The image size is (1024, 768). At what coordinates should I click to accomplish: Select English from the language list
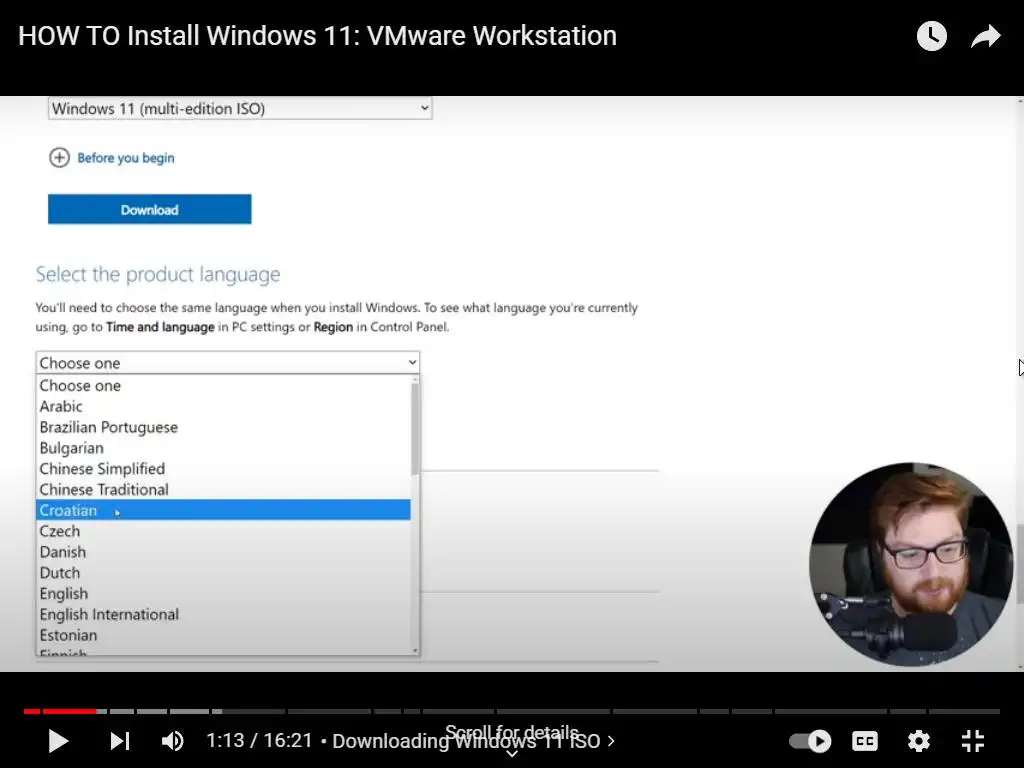click(x=223, y=594)
